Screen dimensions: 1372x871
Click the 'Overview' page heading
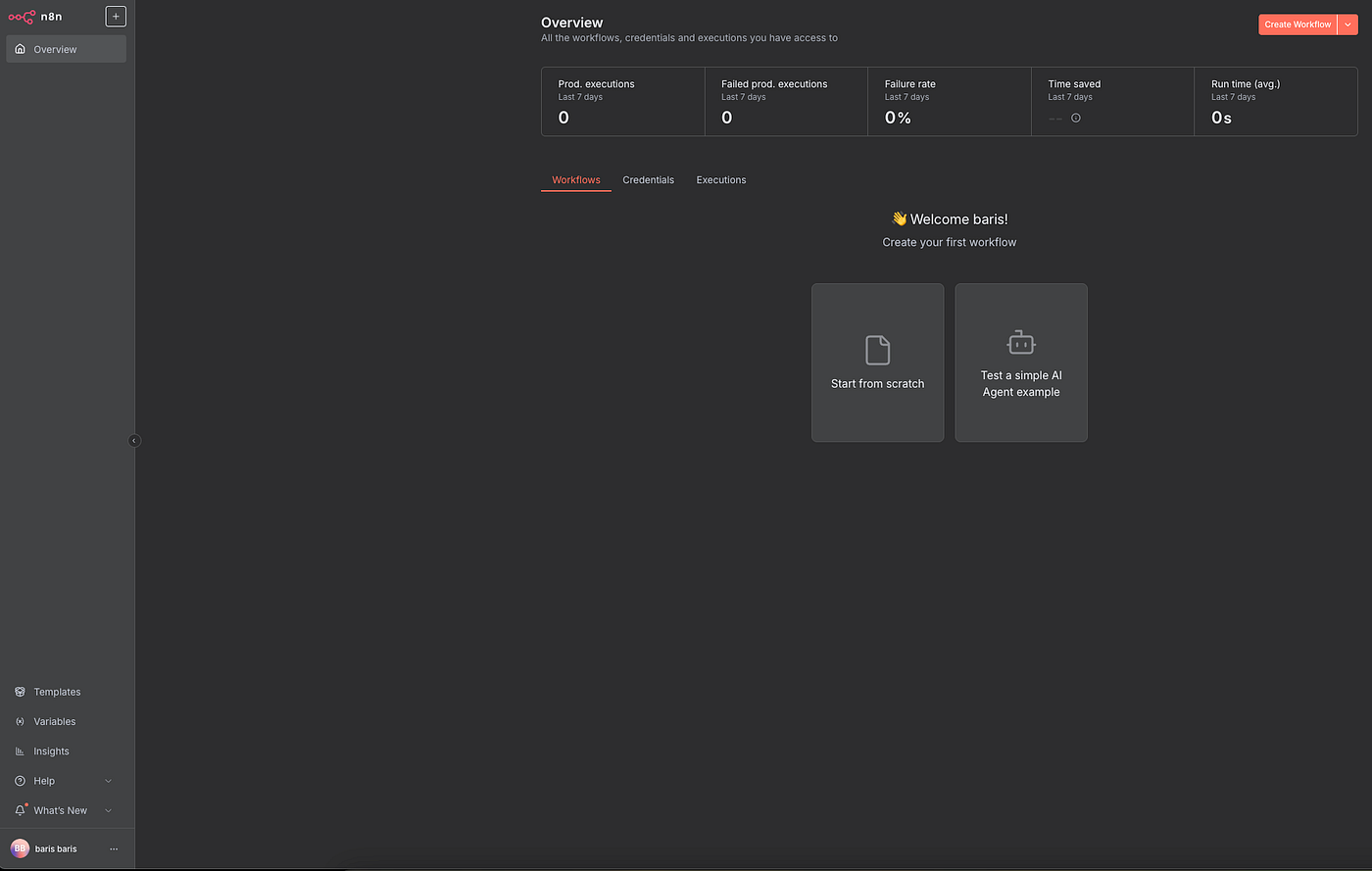[x=572, y=23]
